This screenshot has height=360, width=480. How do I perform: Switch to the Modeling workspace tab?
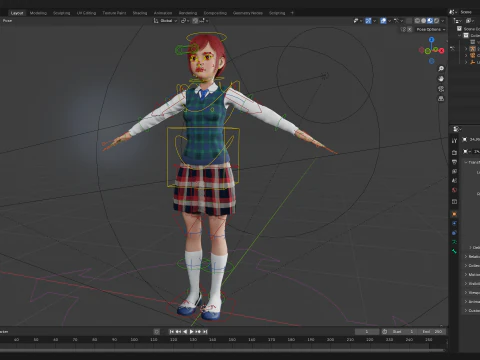pos(38,13)
